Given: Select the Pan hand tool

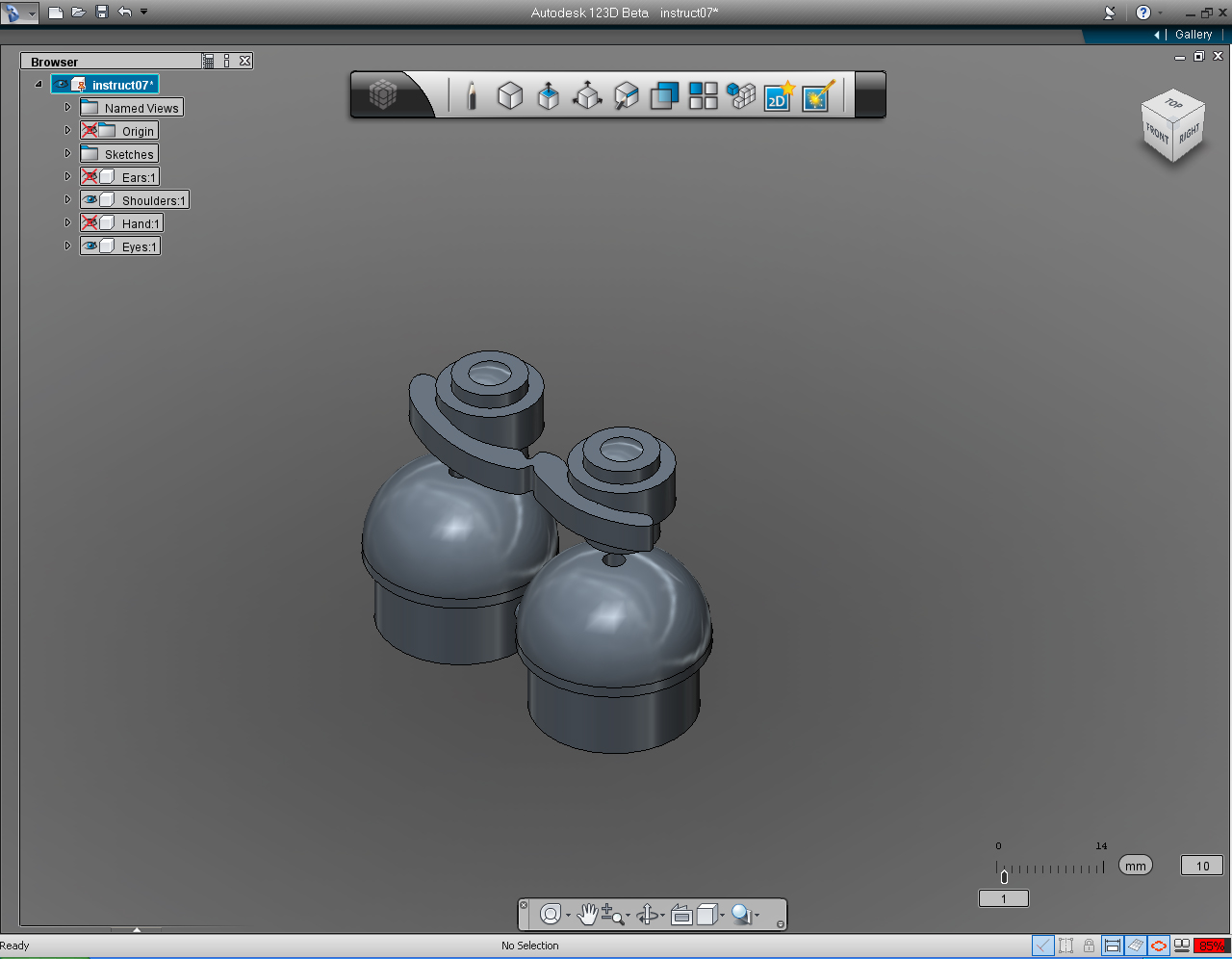Looking at the screenshot, I should (587, 914).
